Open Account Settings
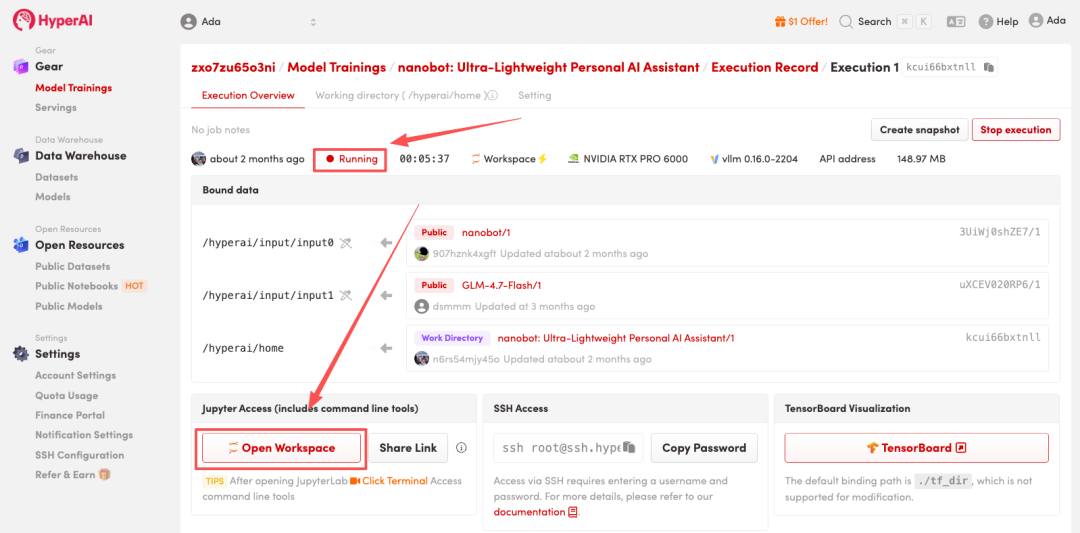 coord(76,375)
